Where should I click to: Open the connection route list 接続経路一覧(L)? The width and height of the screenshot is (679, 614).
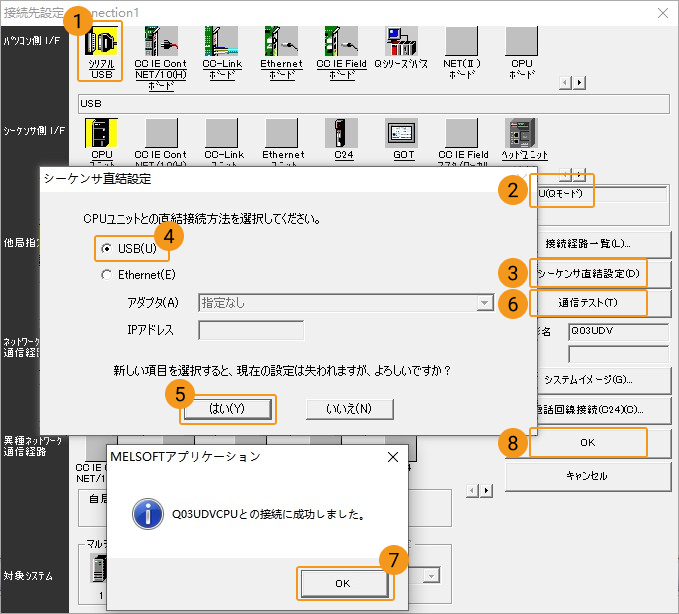[x=605, y=244]
